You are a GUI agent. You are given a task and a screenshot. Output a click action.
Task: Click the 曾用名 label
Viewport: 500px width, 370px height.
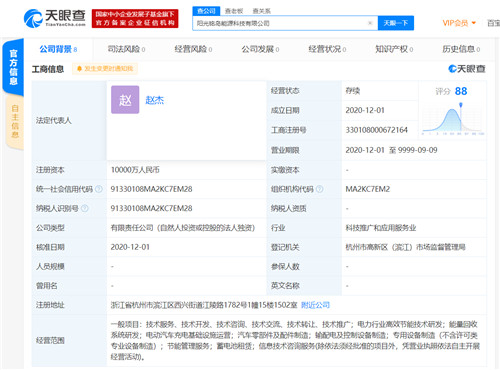pyautogui.click(x=46, y=286)
